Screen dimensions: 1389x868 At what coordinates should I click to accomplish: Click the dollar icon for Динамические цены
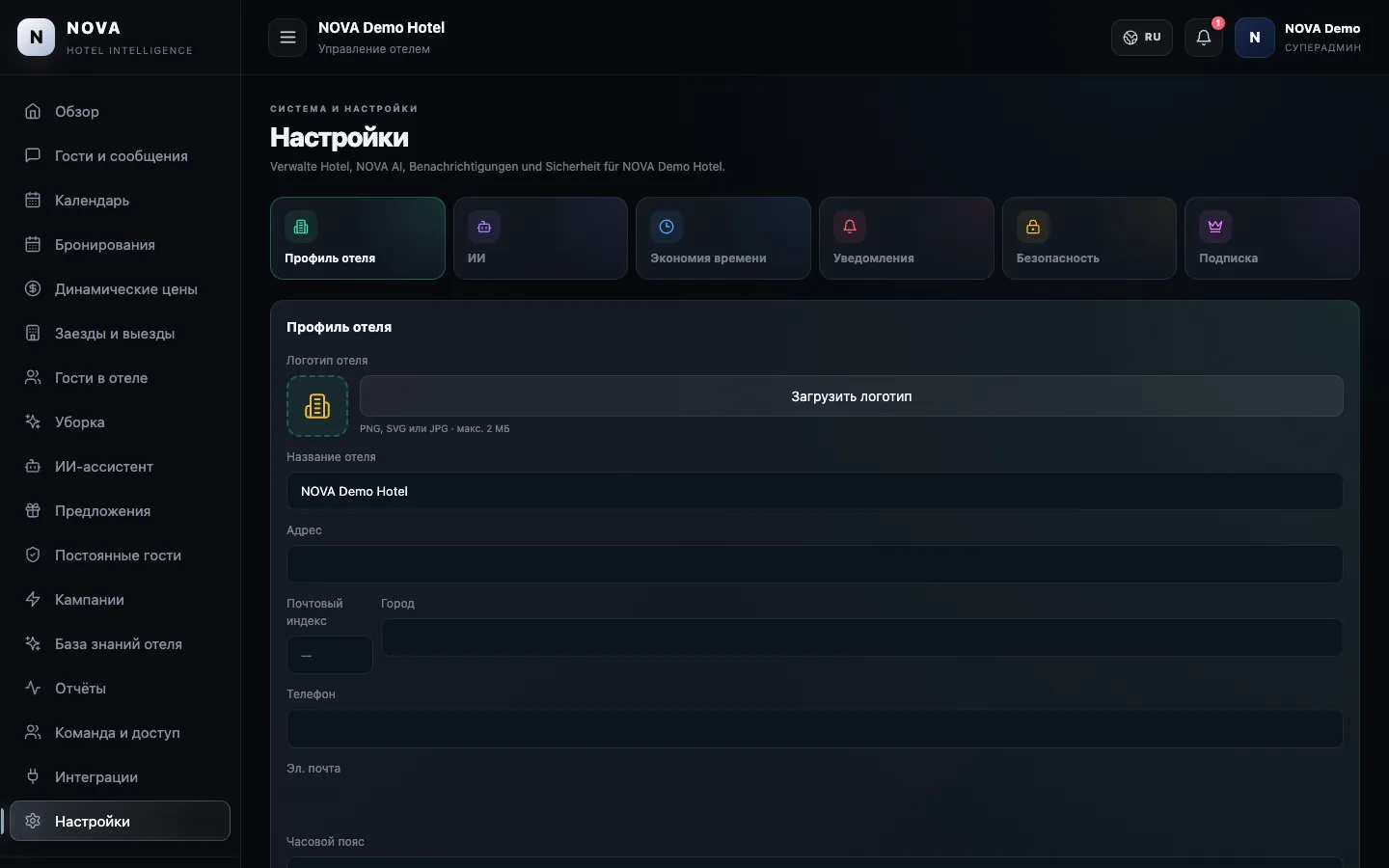tap(33, 288)
